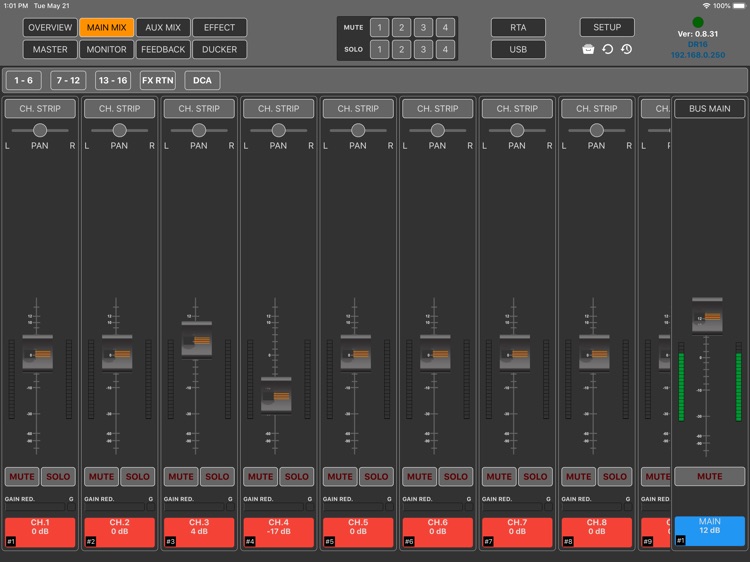This screenshot has width=750, height=562.
Task: Open the CH. STRIP for channel 8
Action: (x=597, y=109)
